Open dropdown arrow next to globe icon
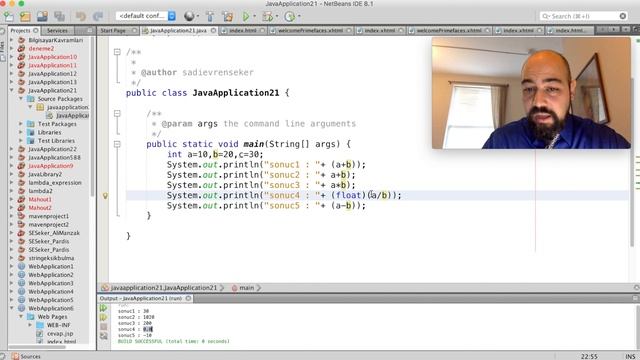This screenshot has height=360, width=640. tap(198, 16)
